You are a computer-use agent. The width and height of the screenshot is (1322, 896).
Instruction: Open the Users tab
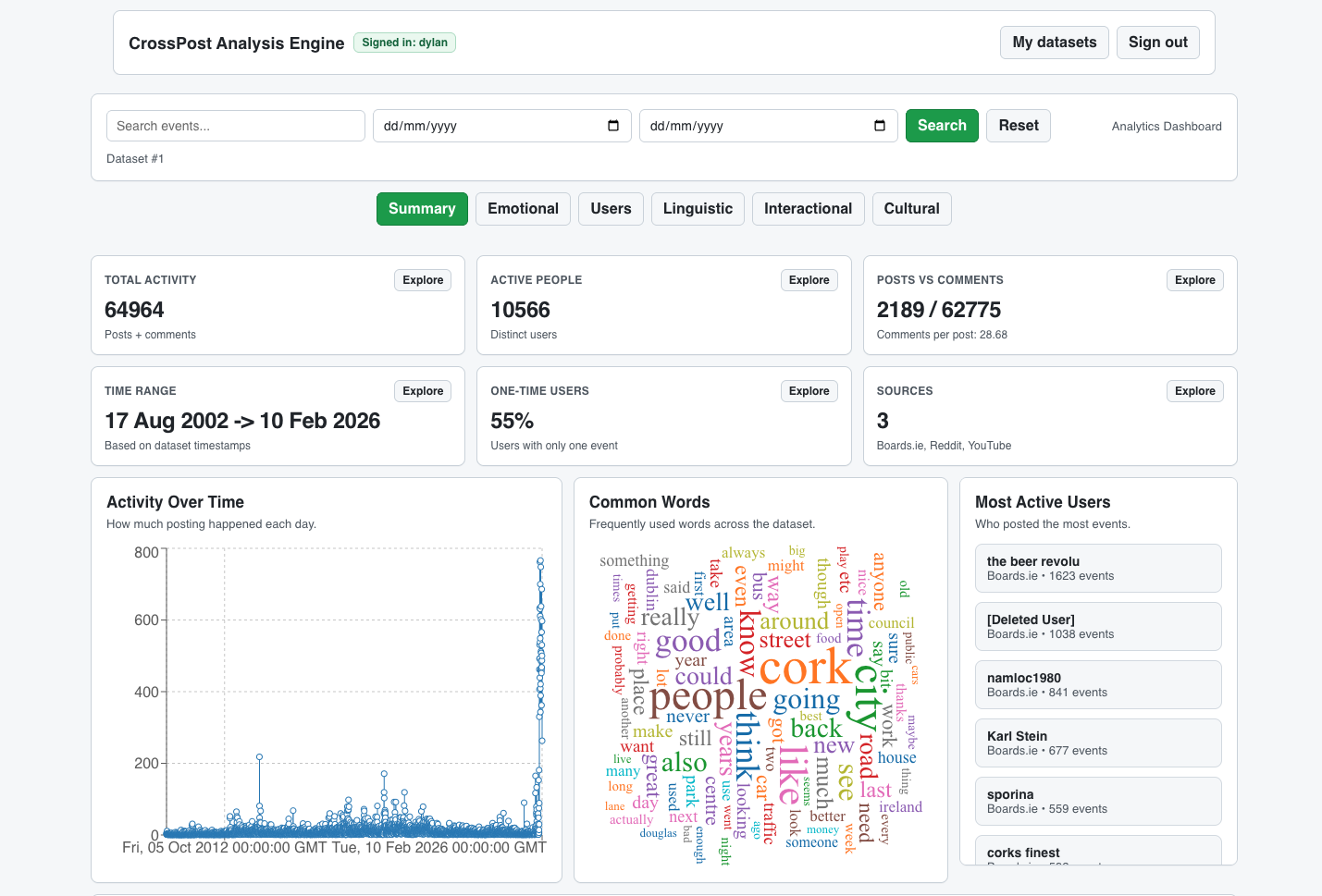611,209
